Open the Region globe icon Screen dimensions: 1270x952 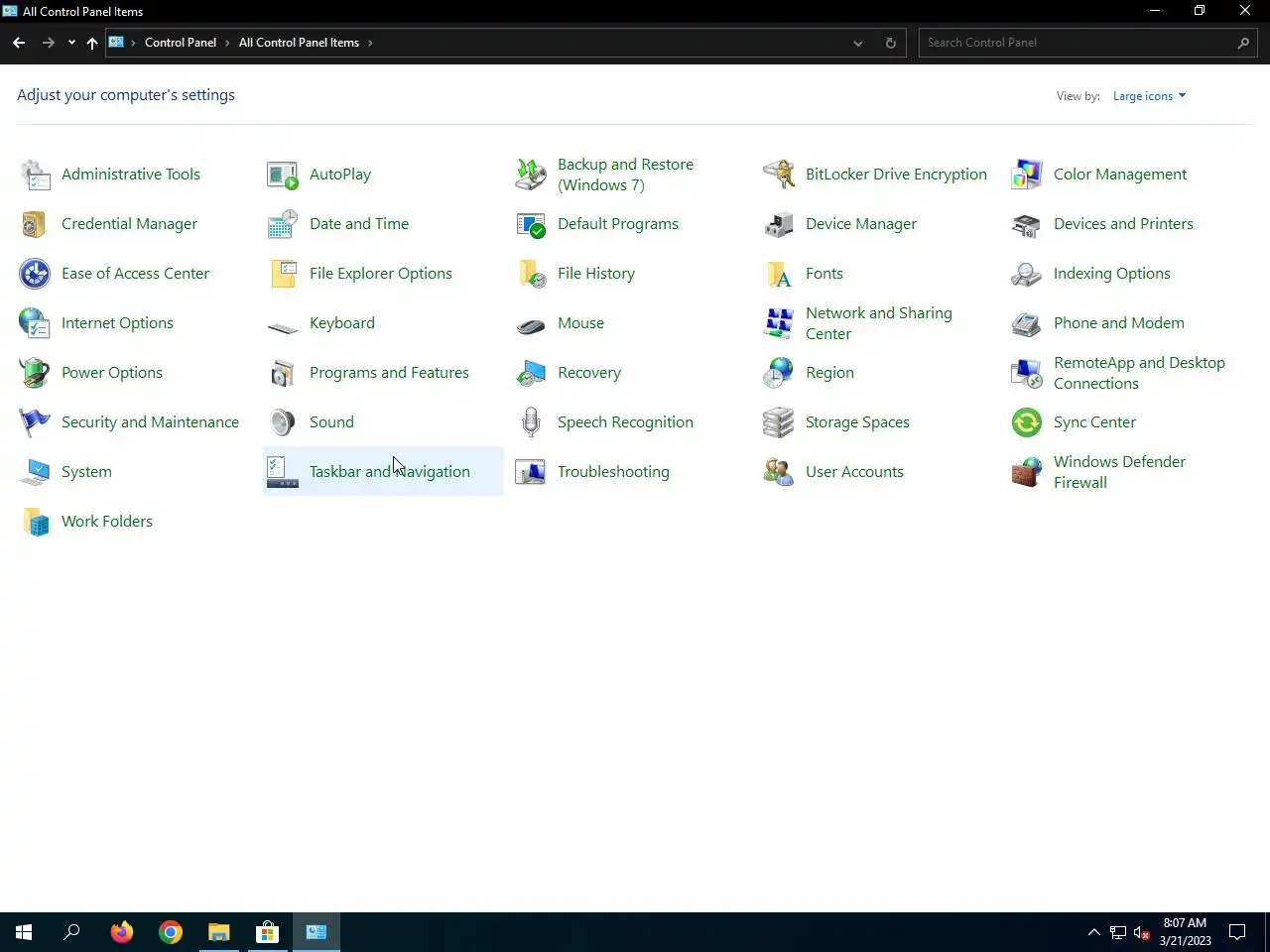[779, 373]
